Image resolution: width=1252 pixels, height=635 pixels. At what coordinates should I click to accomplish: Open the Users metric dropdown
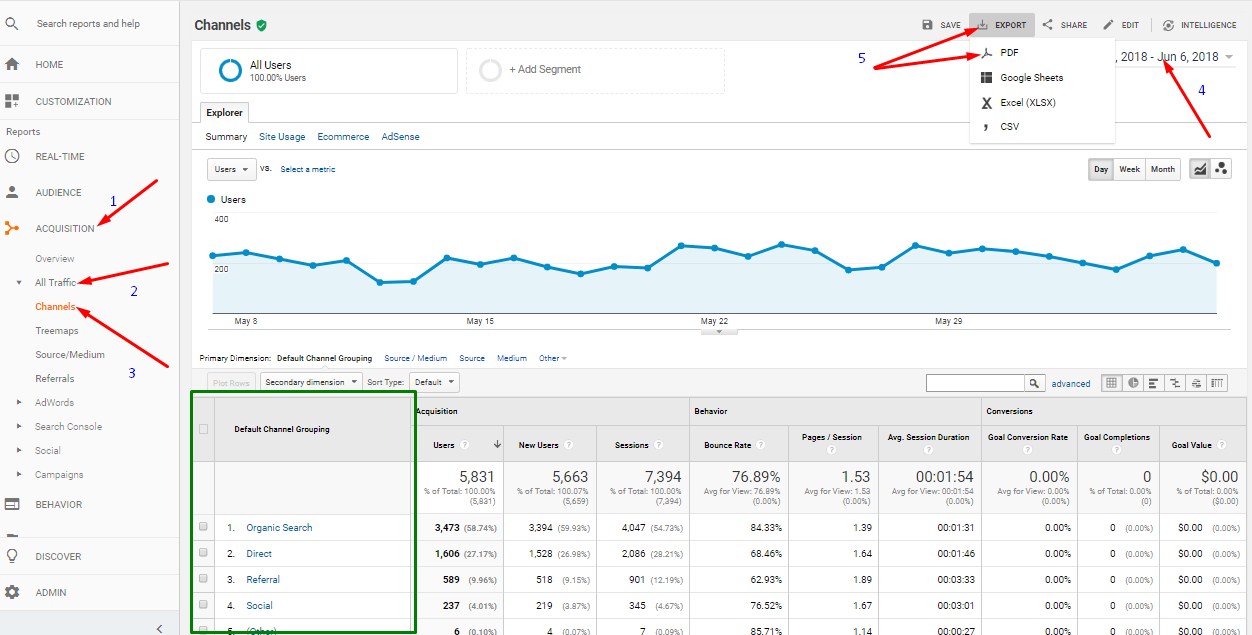(x=231, y=169)
